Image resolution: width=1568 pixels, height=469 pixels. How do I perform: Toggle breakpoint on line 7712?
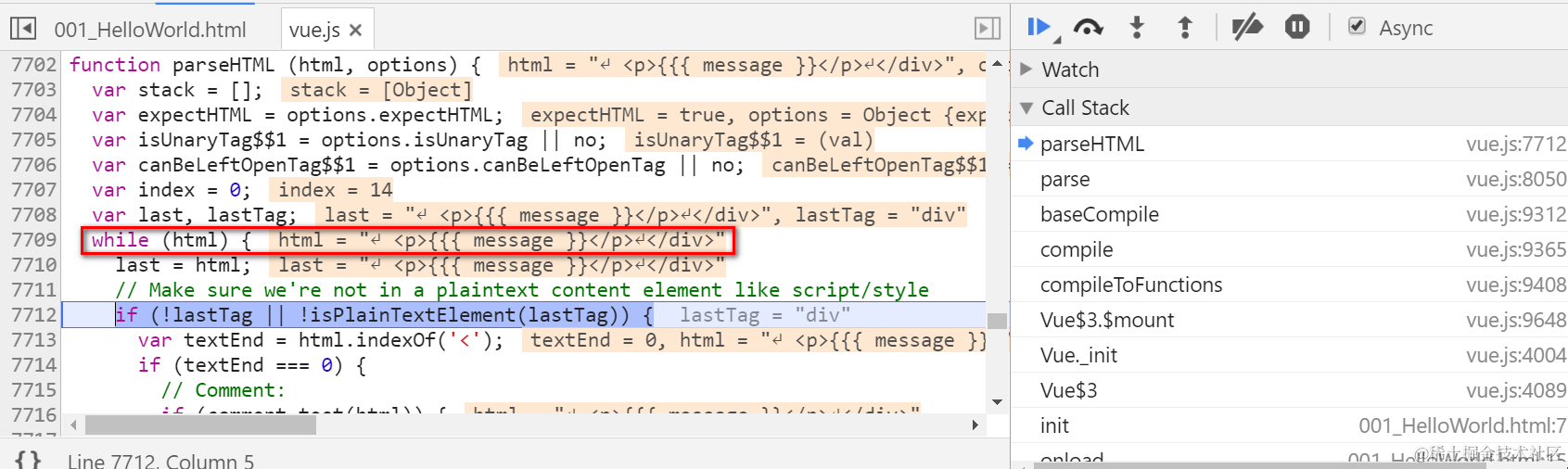(x=33, y=315)
